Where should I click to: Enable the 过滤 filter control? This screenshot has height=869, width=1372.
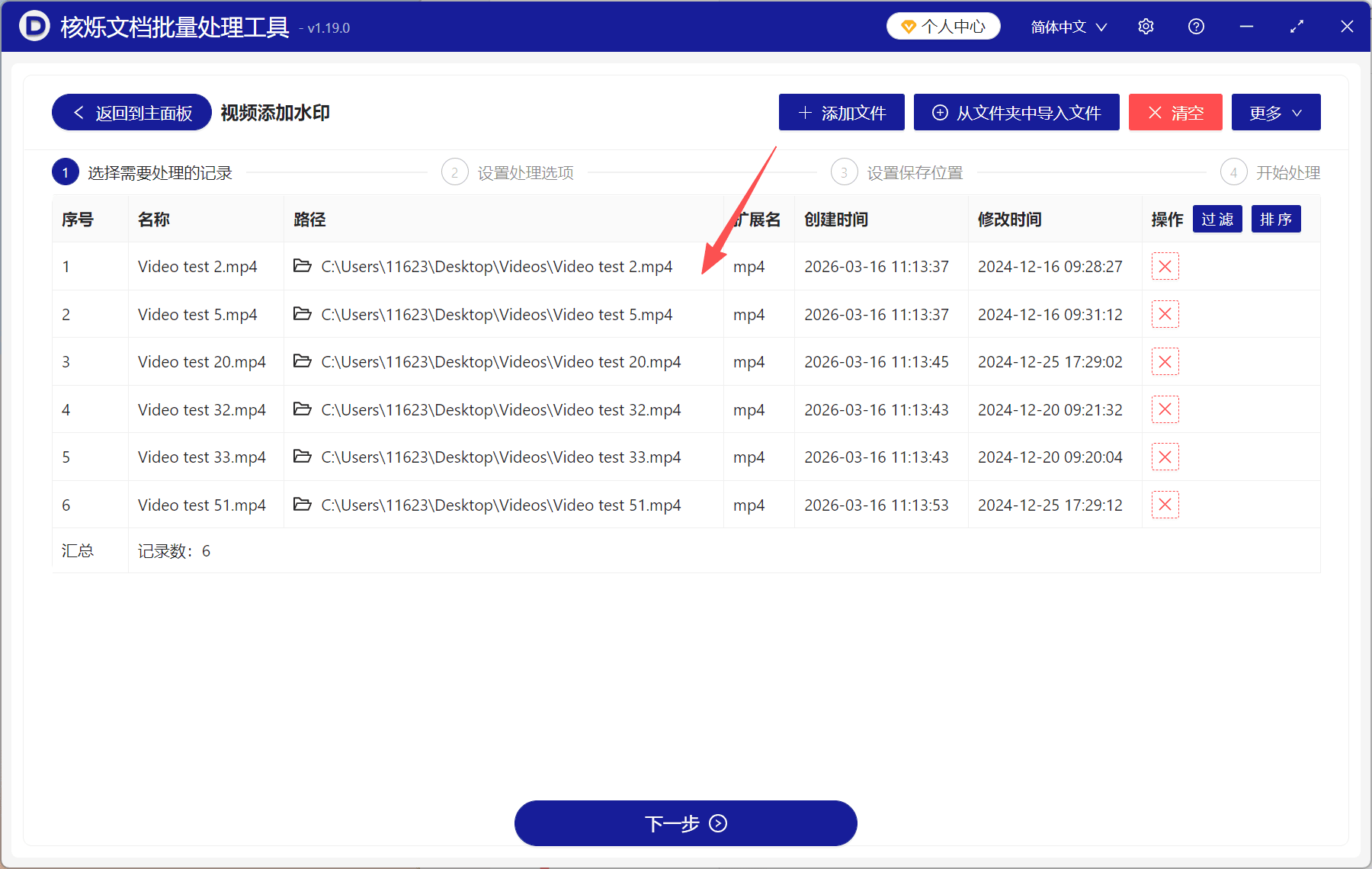(x=1217, y=219)
